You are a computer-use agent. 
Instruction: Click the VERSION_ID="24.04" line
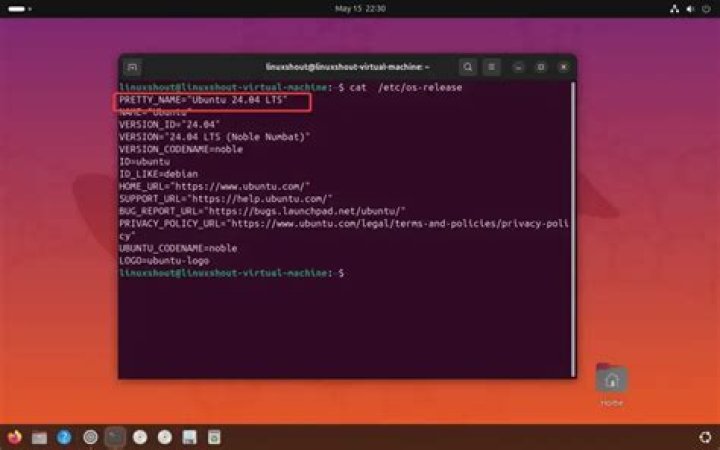pos(169,124)
